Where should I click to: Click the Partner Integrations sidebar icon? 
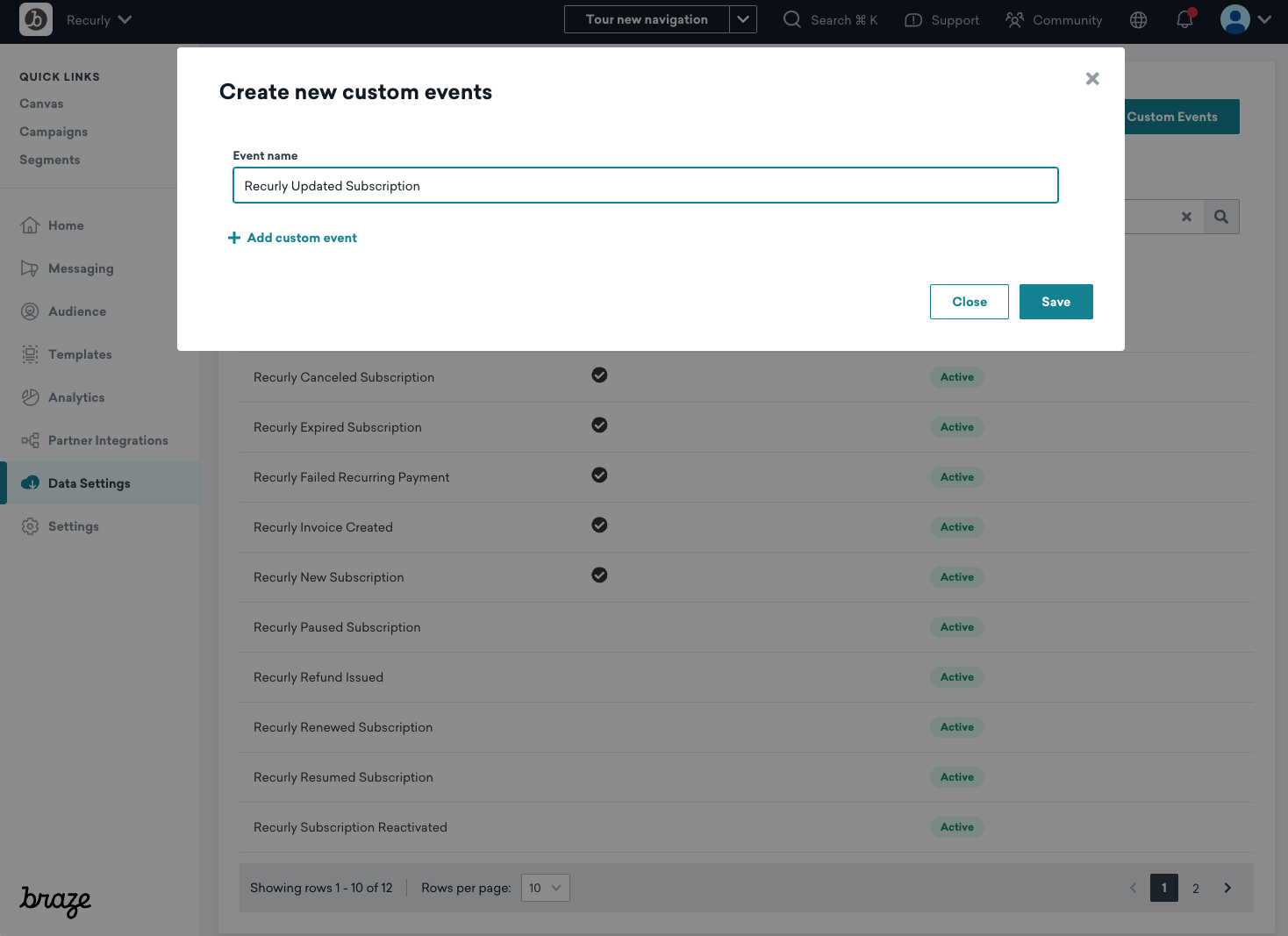click(30, 440)
